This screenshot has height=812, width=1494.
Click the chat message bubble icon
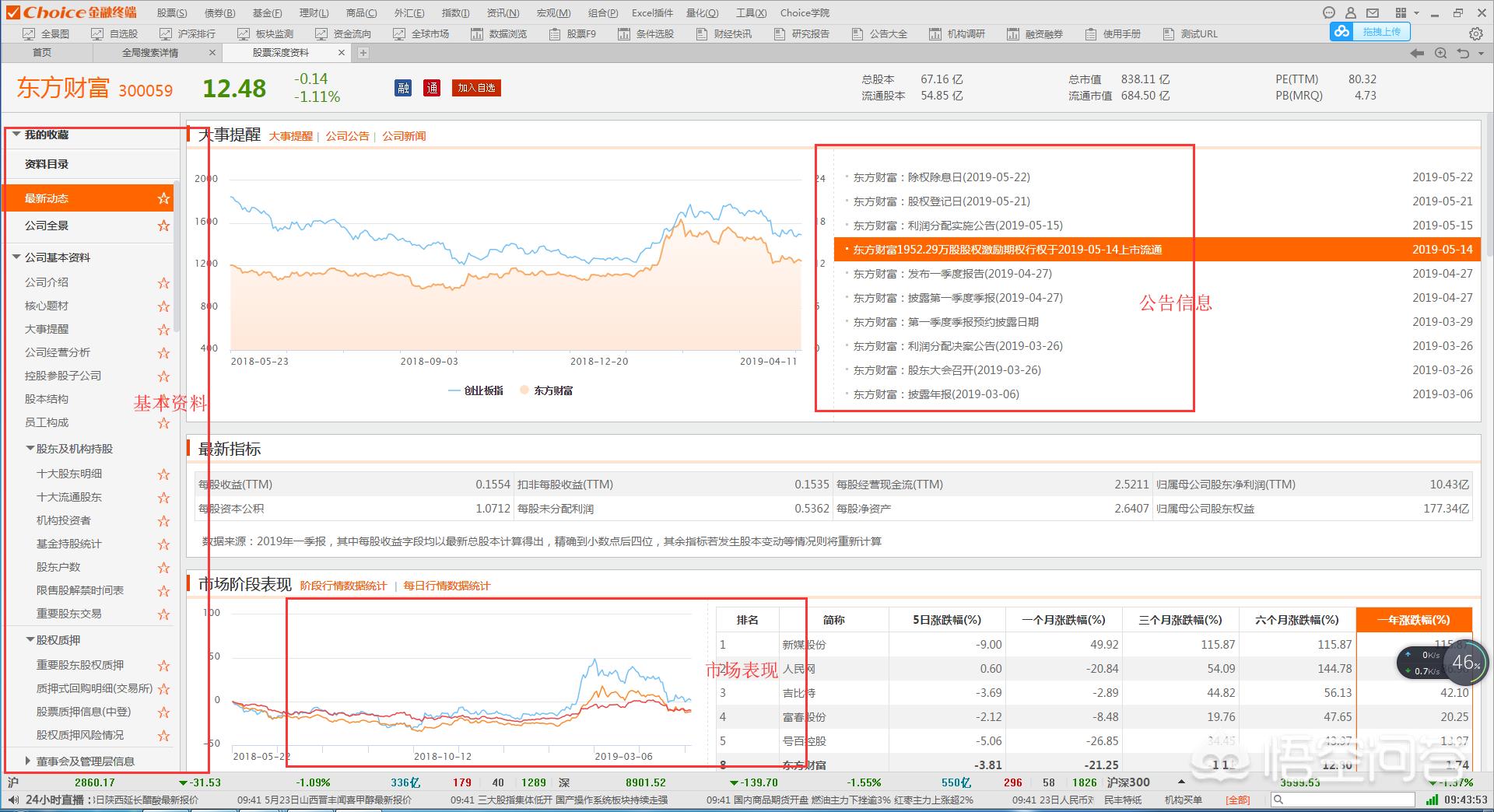pos(1329,12)
